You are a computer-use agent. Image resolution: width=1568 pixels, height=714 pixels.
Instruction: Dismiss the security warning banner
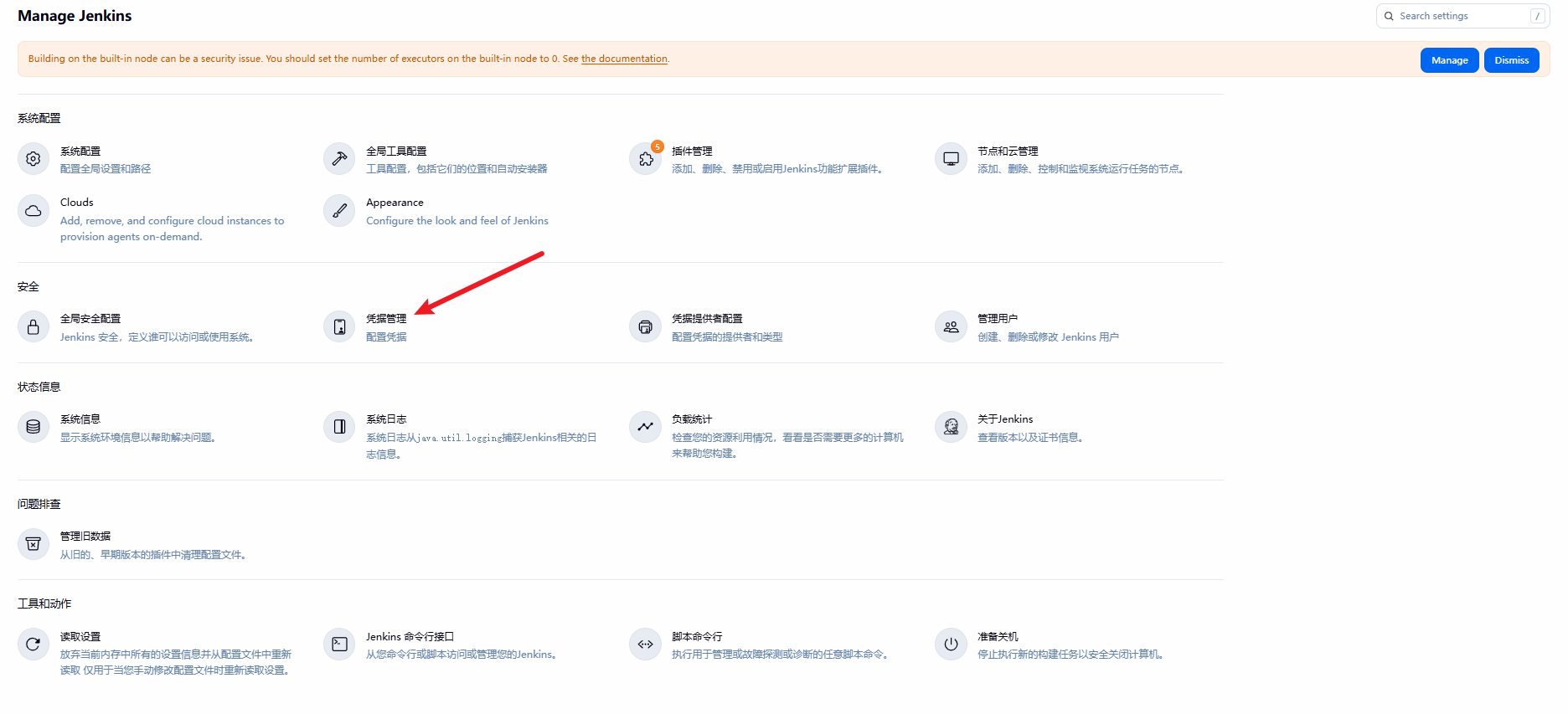(x=1511, y=60)
